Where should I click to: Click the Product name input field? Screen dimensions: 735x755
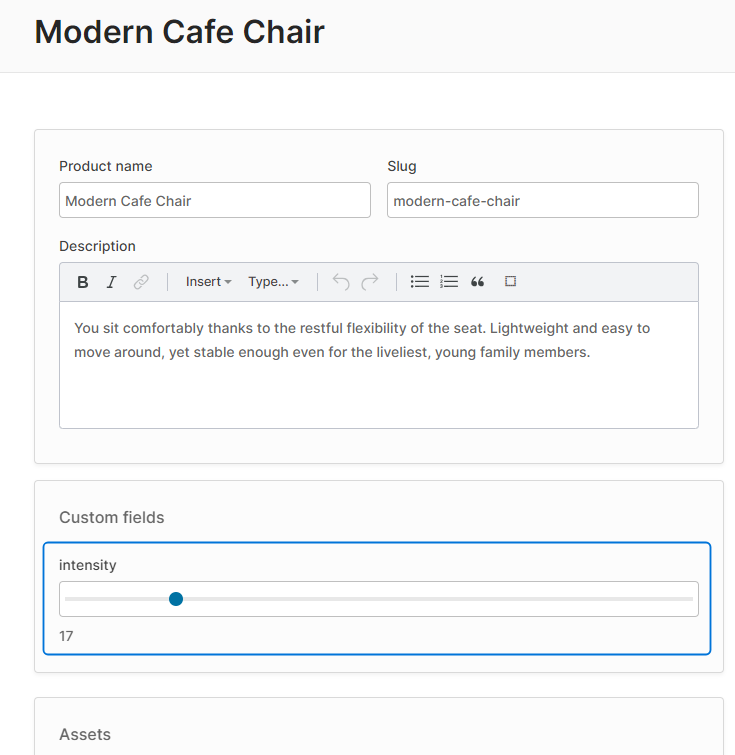(x=214, y=200)
